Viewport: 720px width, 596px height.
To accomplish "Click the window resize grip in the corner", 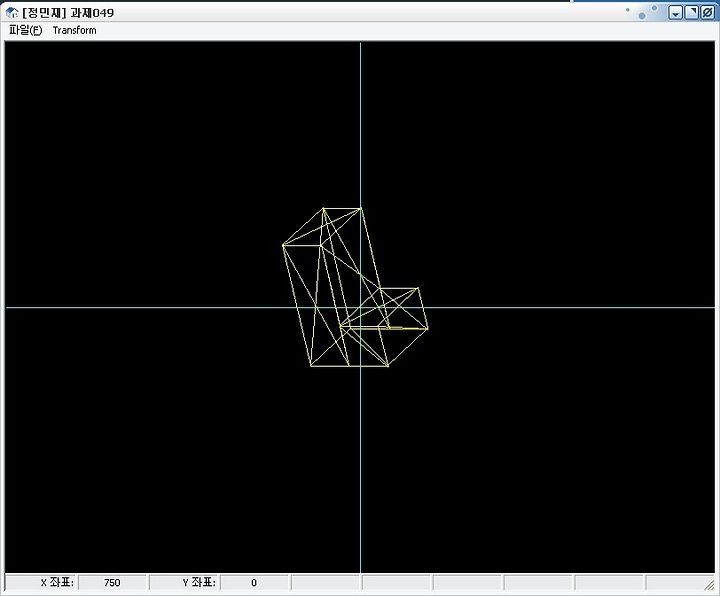I will [710, 585].
